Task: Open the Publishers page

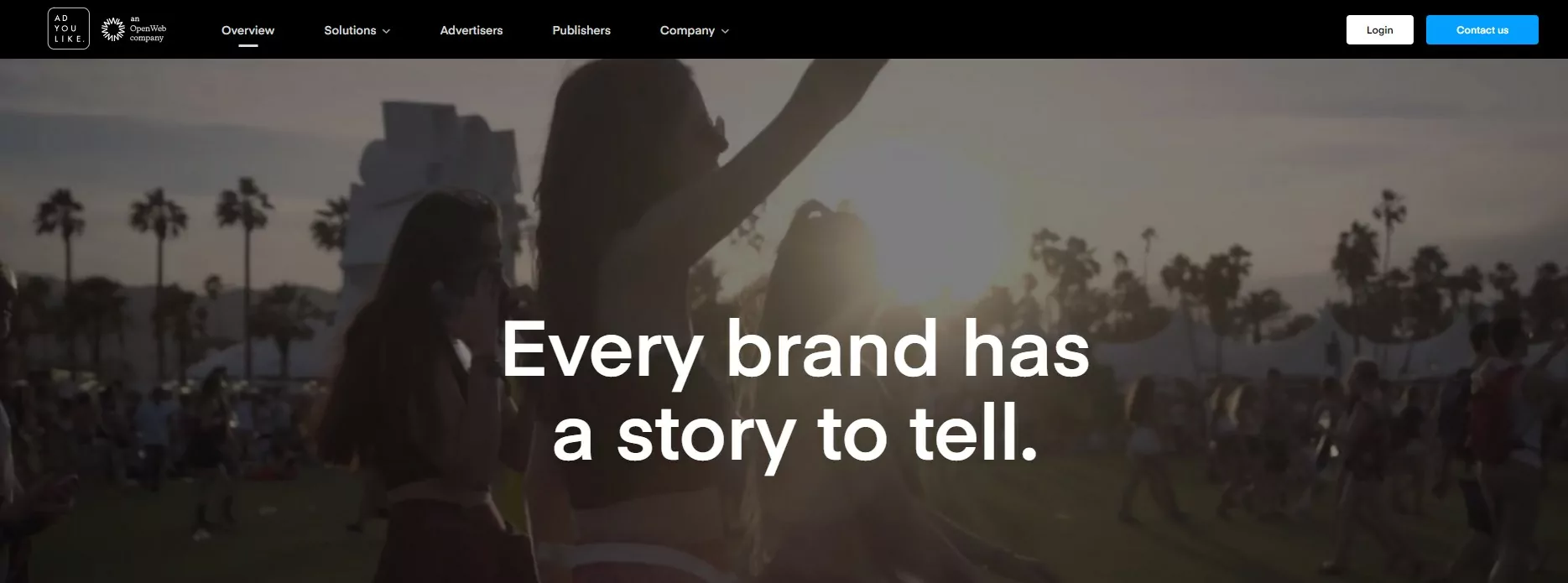Action: pos(581,30)
